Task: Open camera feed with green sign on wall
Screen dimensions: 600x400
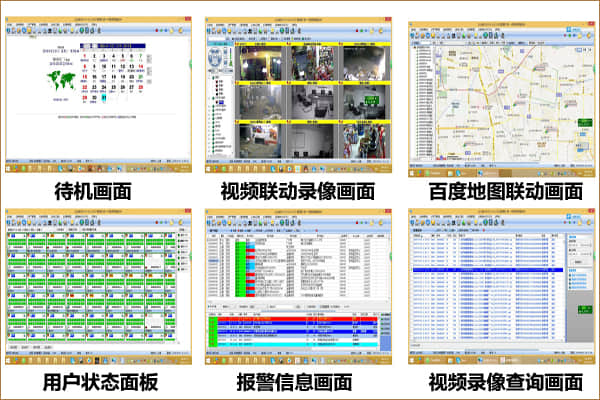Action: click(x=364, y=102)
